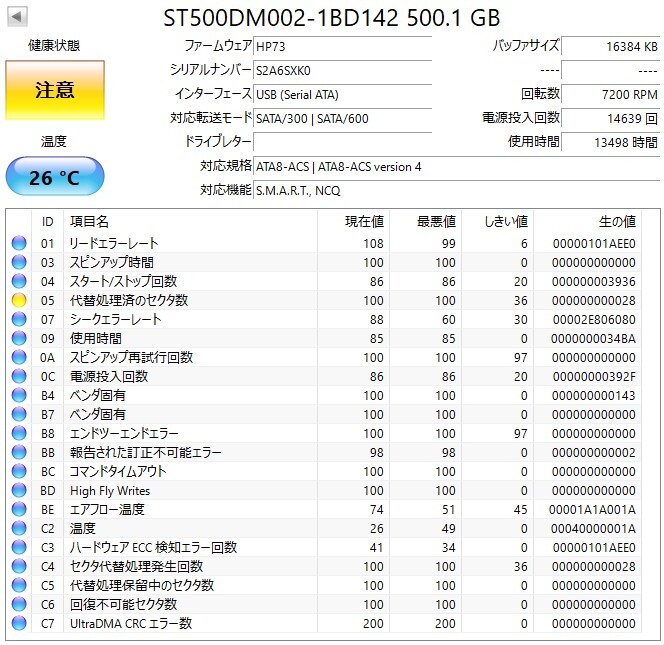Screen dimensions: 664x645
Task: Click the status circle for ID B8 エンドツーエンドエラー
Action: tap(19, 433)
